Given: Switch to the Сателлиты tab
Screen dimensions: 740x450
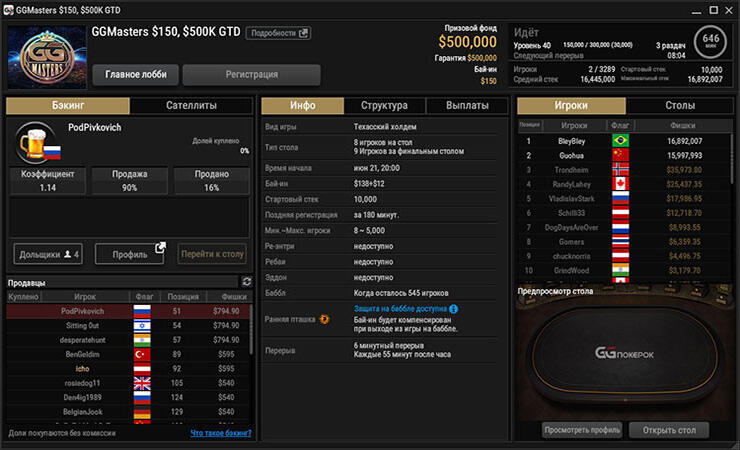Looking at the screenshot, I should 191,105.
